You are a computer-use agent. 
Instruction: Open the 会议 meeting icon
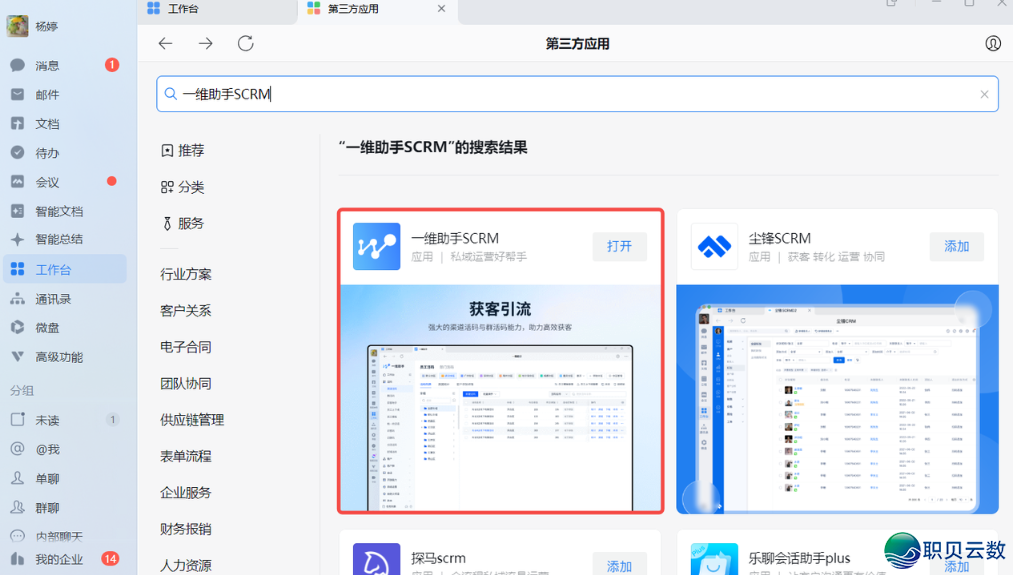click(x=17, y=182)
